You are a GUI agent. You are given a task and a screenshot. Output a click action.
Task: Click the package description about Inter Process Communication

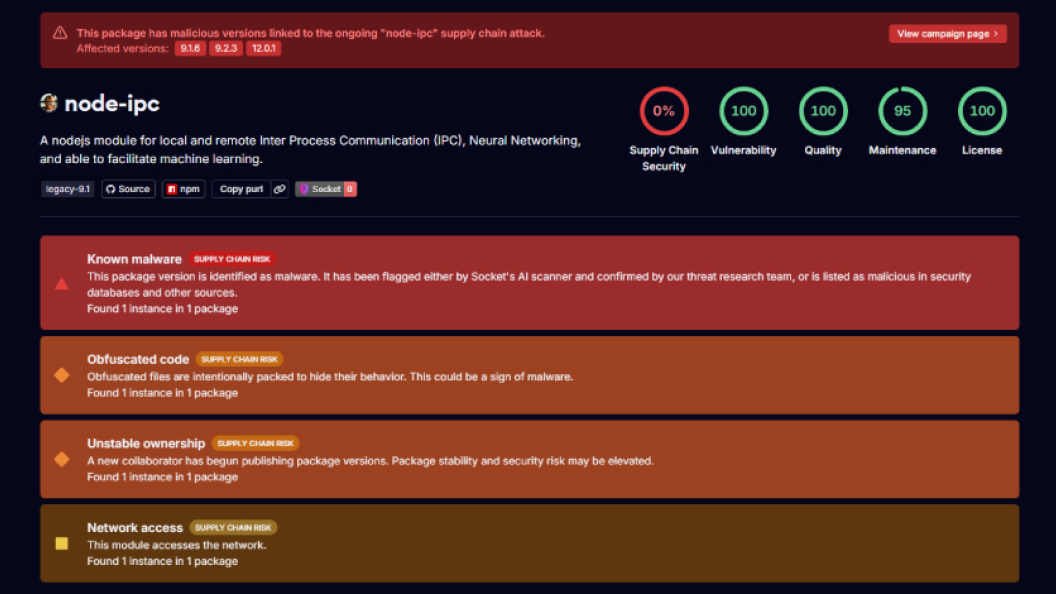[x=310, y=150]
